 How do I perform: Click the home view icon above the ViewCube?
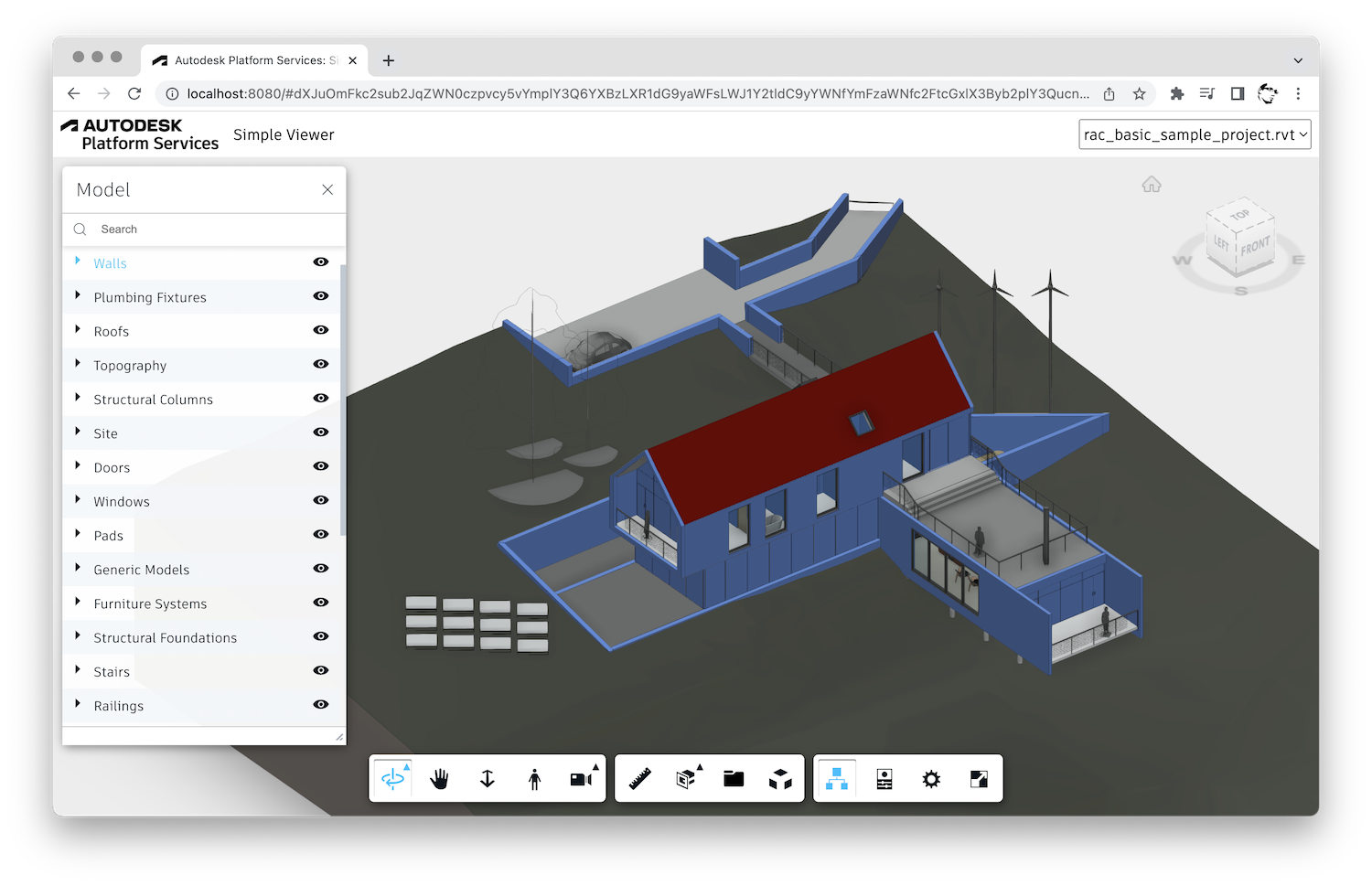pyautogui.click(x=1152, y=184)
